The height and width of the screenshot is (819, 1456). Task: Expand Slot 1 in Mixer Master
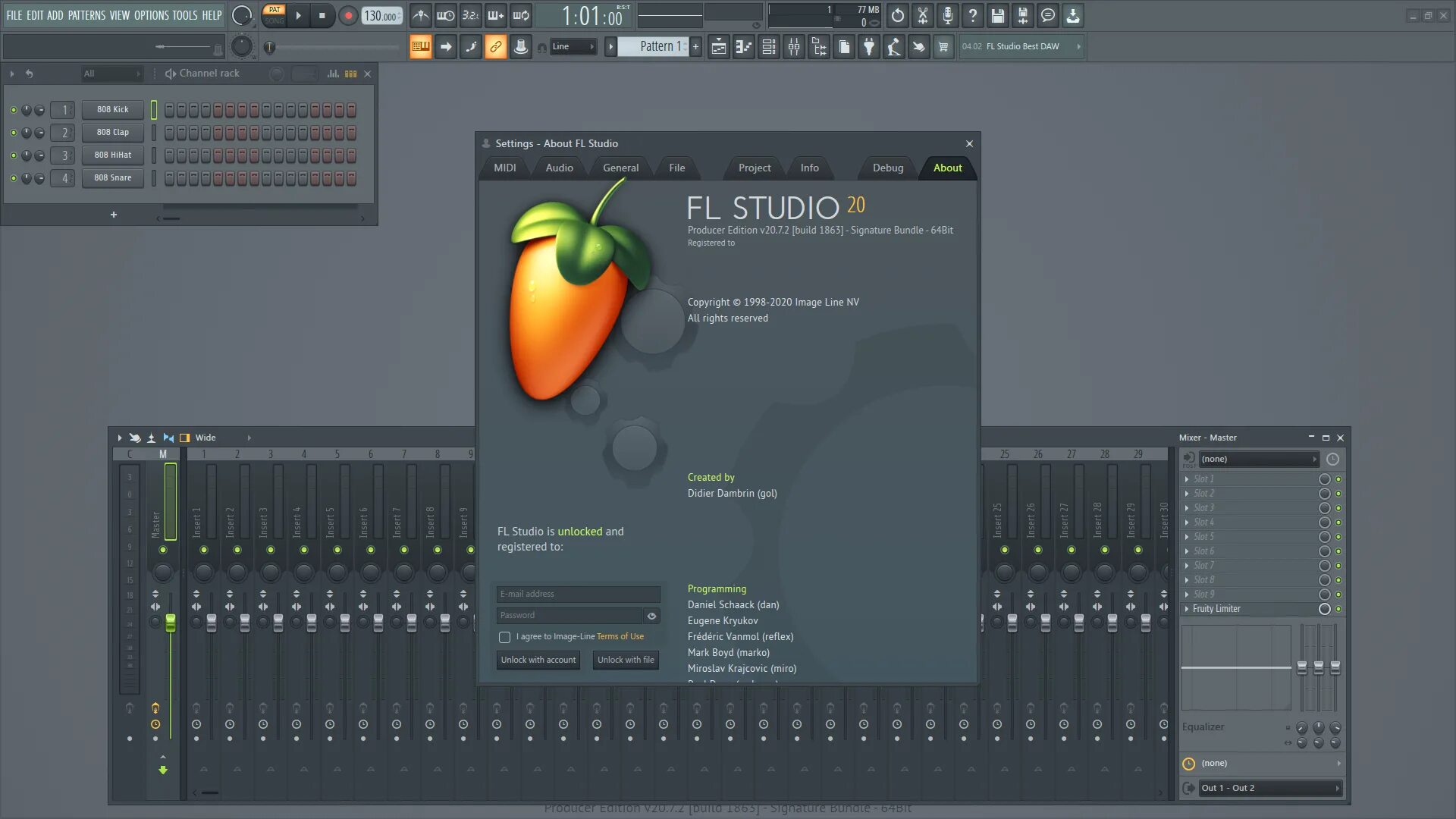(1187, 479)
